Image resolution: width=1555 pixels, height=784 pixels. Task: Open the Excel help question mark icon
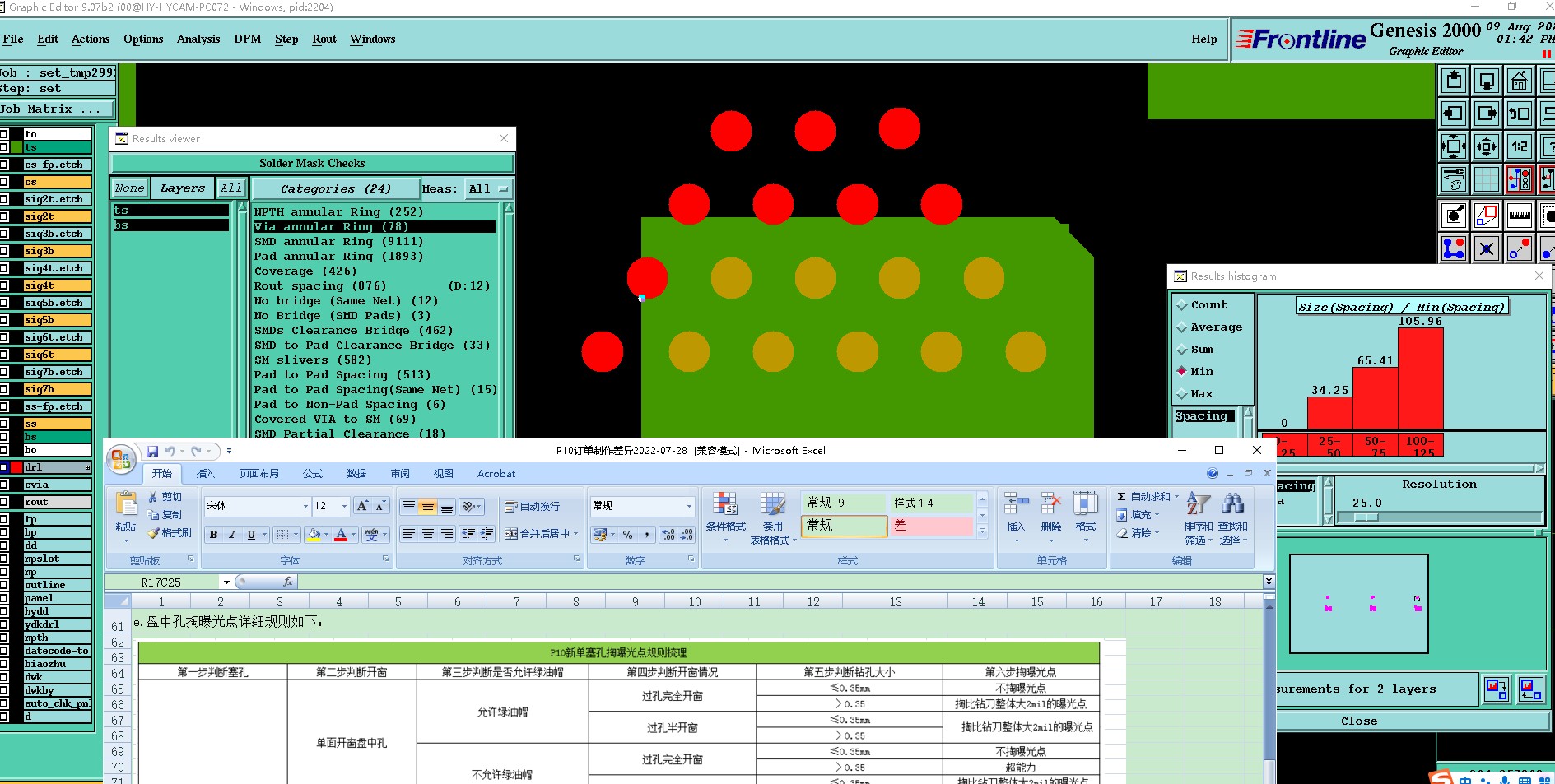coord(1213,473)
